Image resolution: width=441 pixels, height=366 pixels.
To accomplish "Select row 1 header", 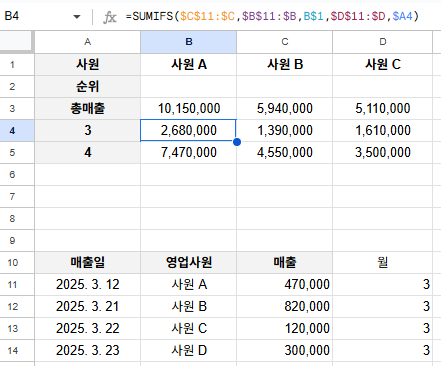I will (17, 64).
